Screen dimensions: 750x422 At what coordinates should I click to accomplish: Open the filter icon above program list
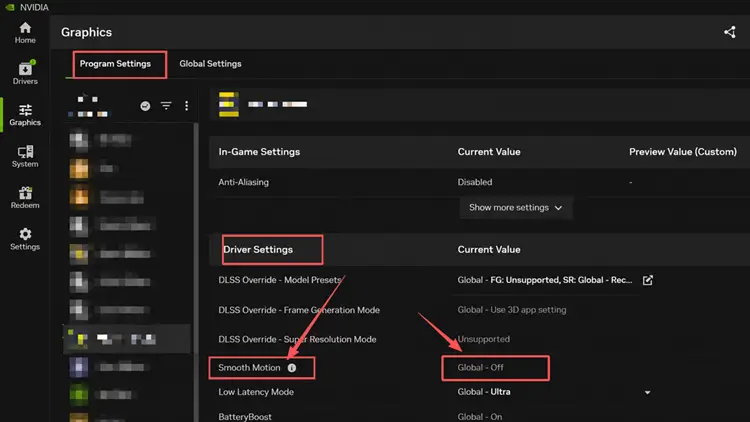click(x=166, y=105)
